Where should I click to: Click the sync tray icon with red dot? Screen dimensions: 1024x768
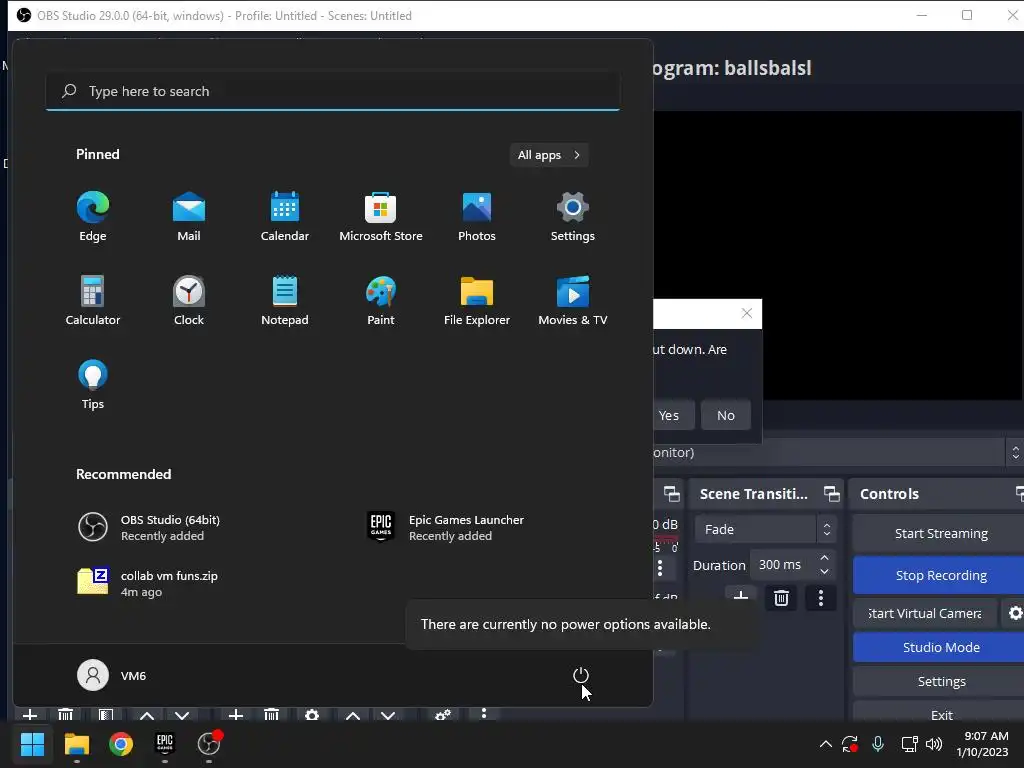(x=850, y=744)
